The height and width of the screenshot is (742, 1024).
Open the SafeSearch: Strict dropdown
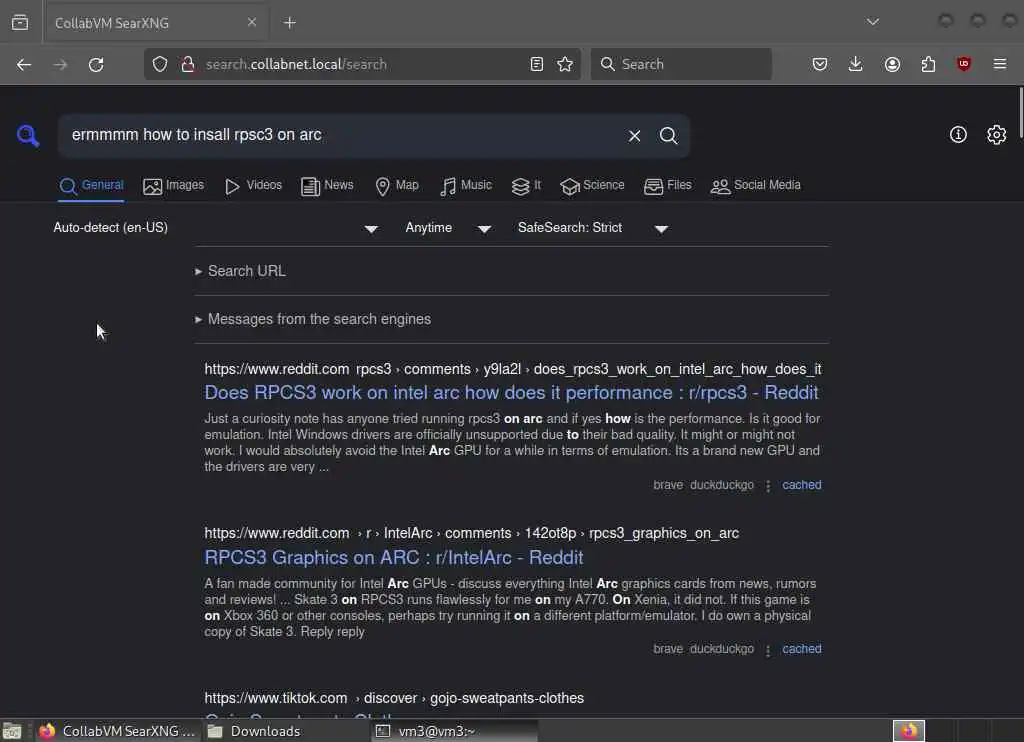[x=592, y=228]
